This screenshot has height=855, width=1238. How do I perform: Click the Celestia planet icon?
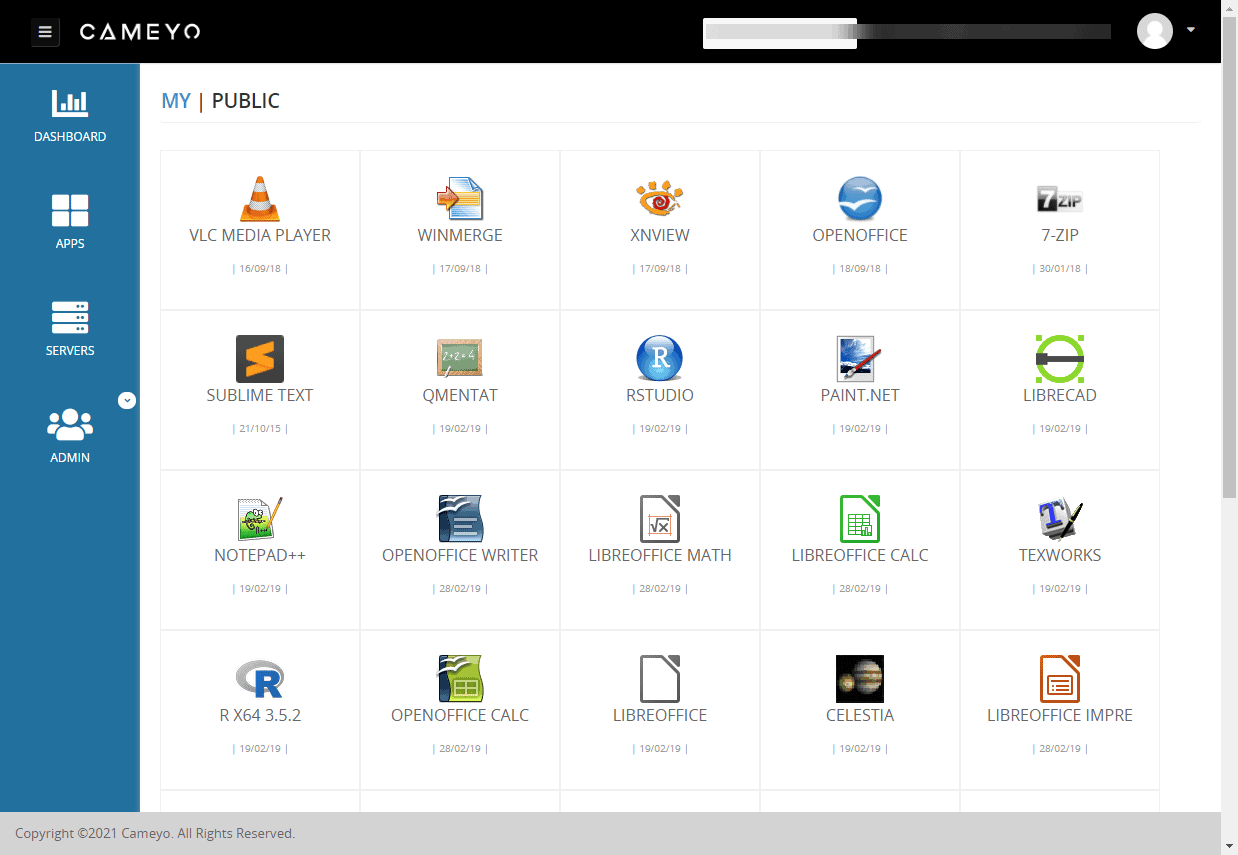click(x=860, y=678)
